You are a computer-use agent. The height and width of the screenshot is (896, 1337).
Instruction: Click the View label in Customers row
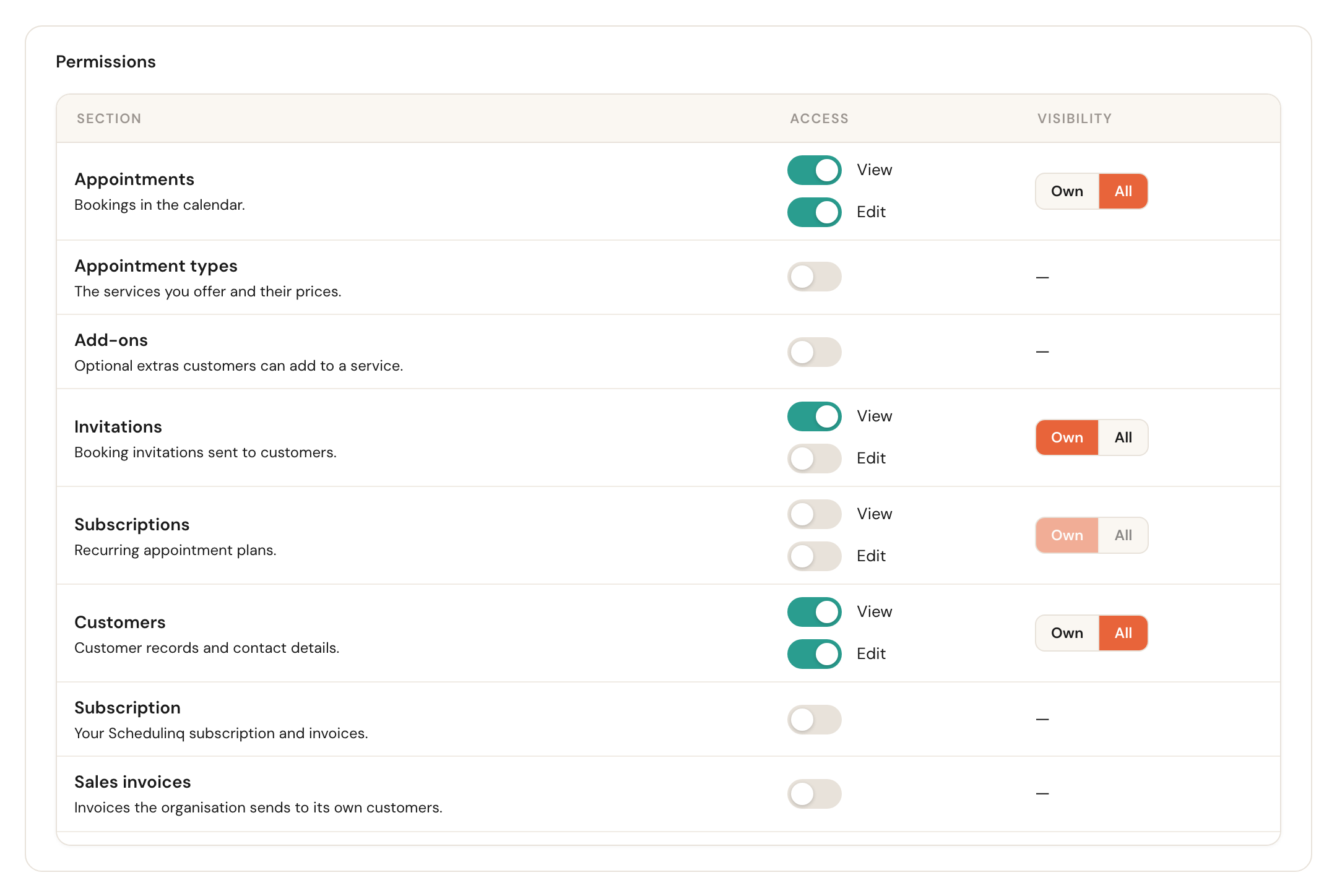point(874,612)
